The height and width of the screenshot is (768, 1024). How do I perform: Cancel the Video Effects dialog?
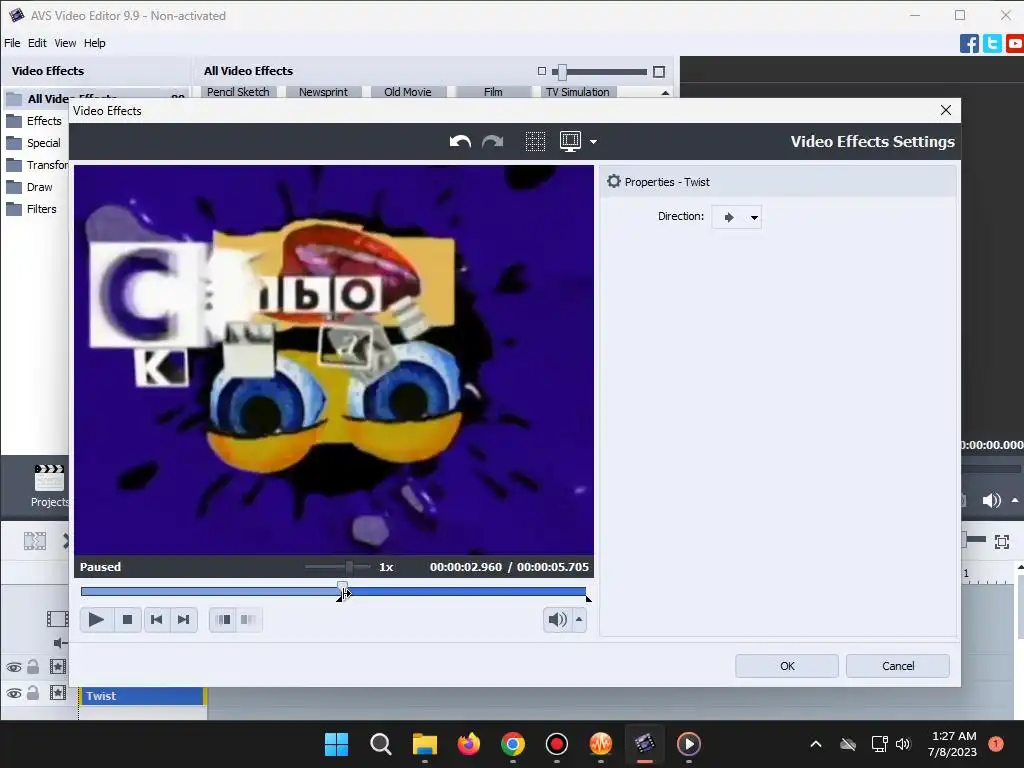point(898,666)
